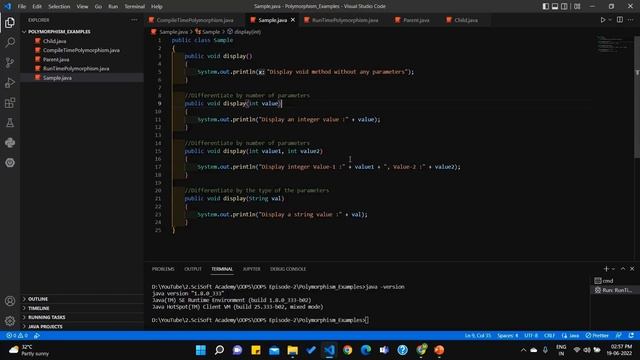Open RunTimePolymorphism.java in Explorer tree
The height and width of the screenshot is (360, 640).
(76, 69)
